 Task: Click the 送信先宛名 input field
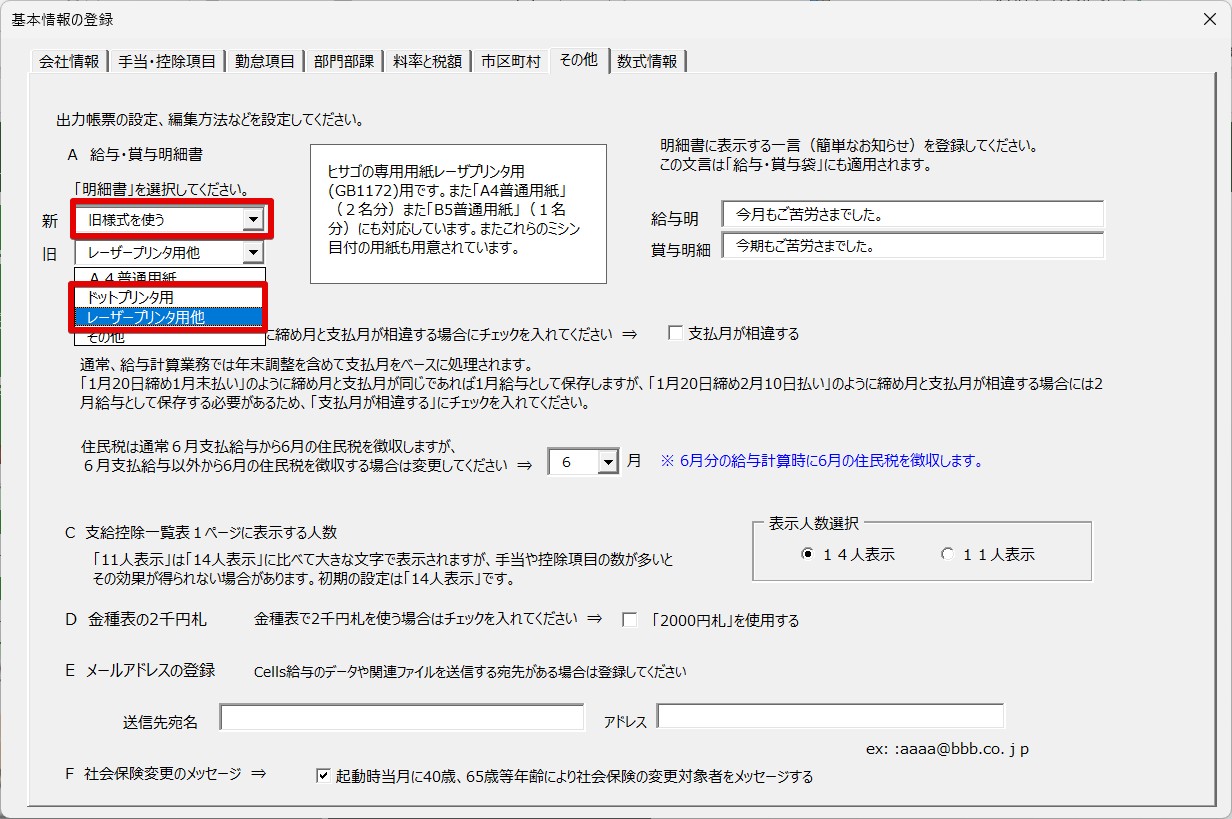[x=402, y=718]
